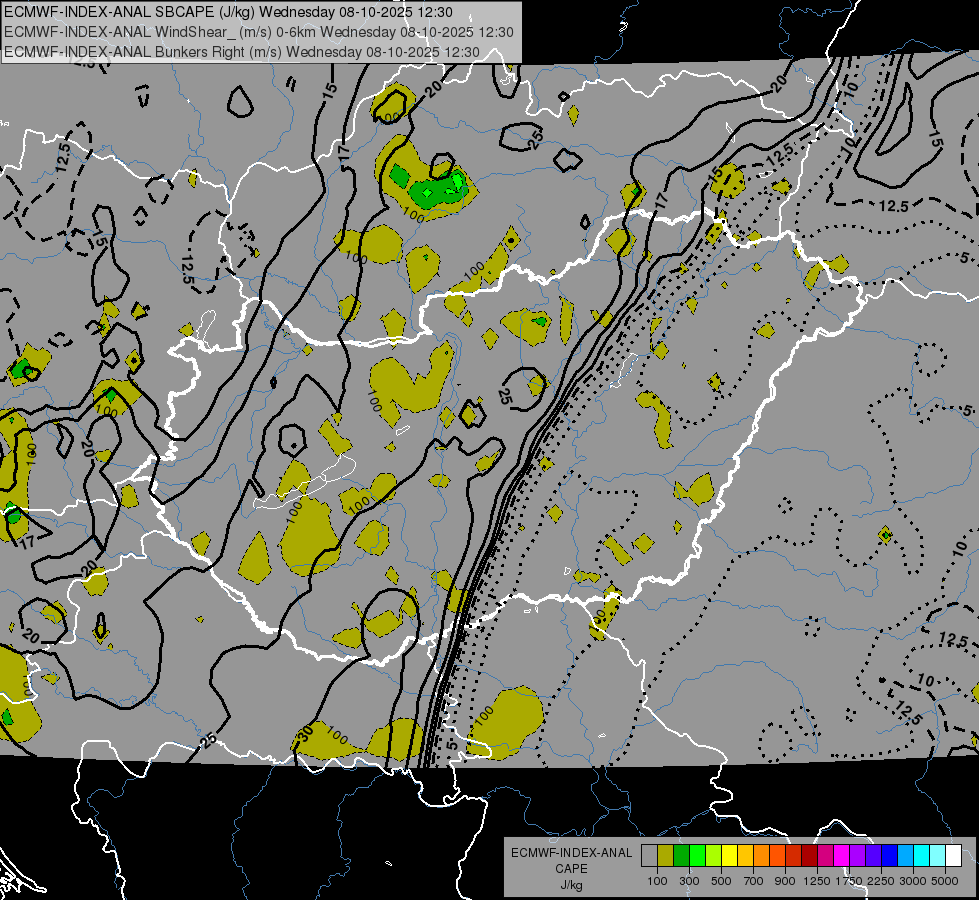Click the 2250 legend scale value

(x=881, y=881)
